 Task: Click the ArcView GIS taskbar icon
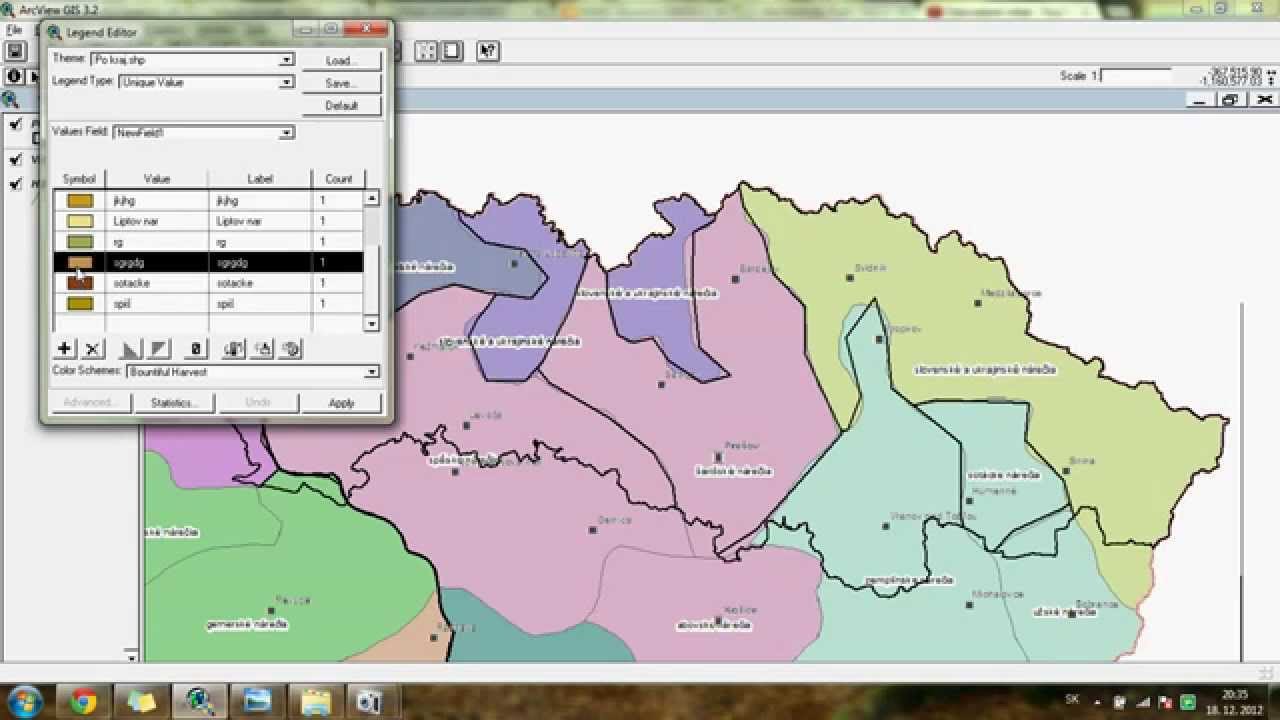coord(200,701)
